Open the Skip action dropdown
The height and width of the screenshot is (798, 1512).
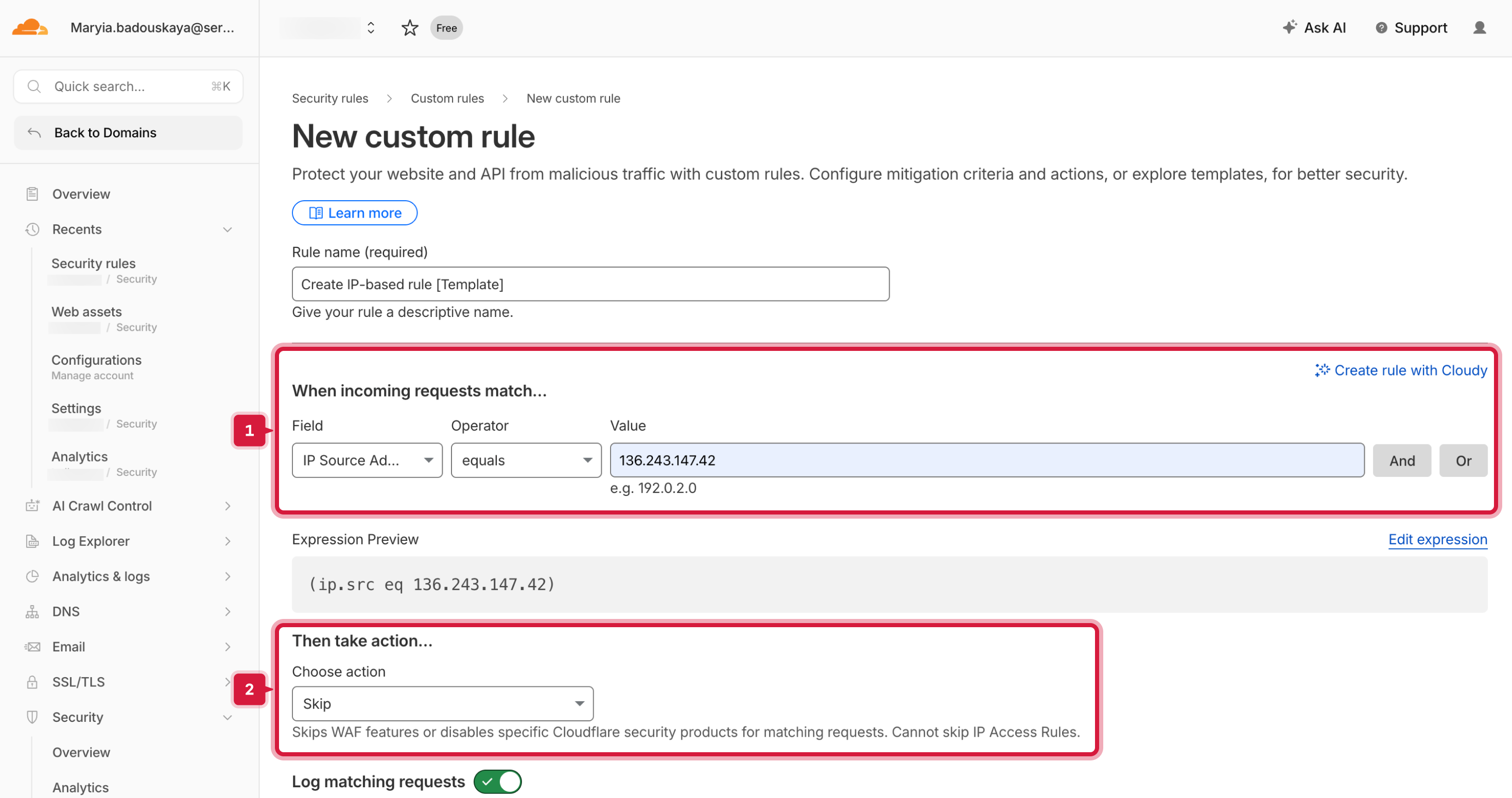(x=443, y=703)
